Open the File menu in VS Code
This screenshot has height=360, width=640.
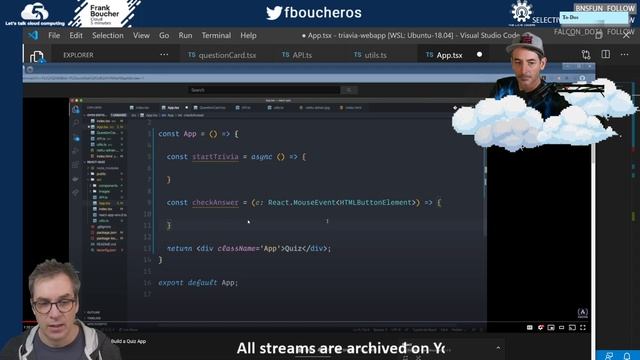(x=54, y=36)
